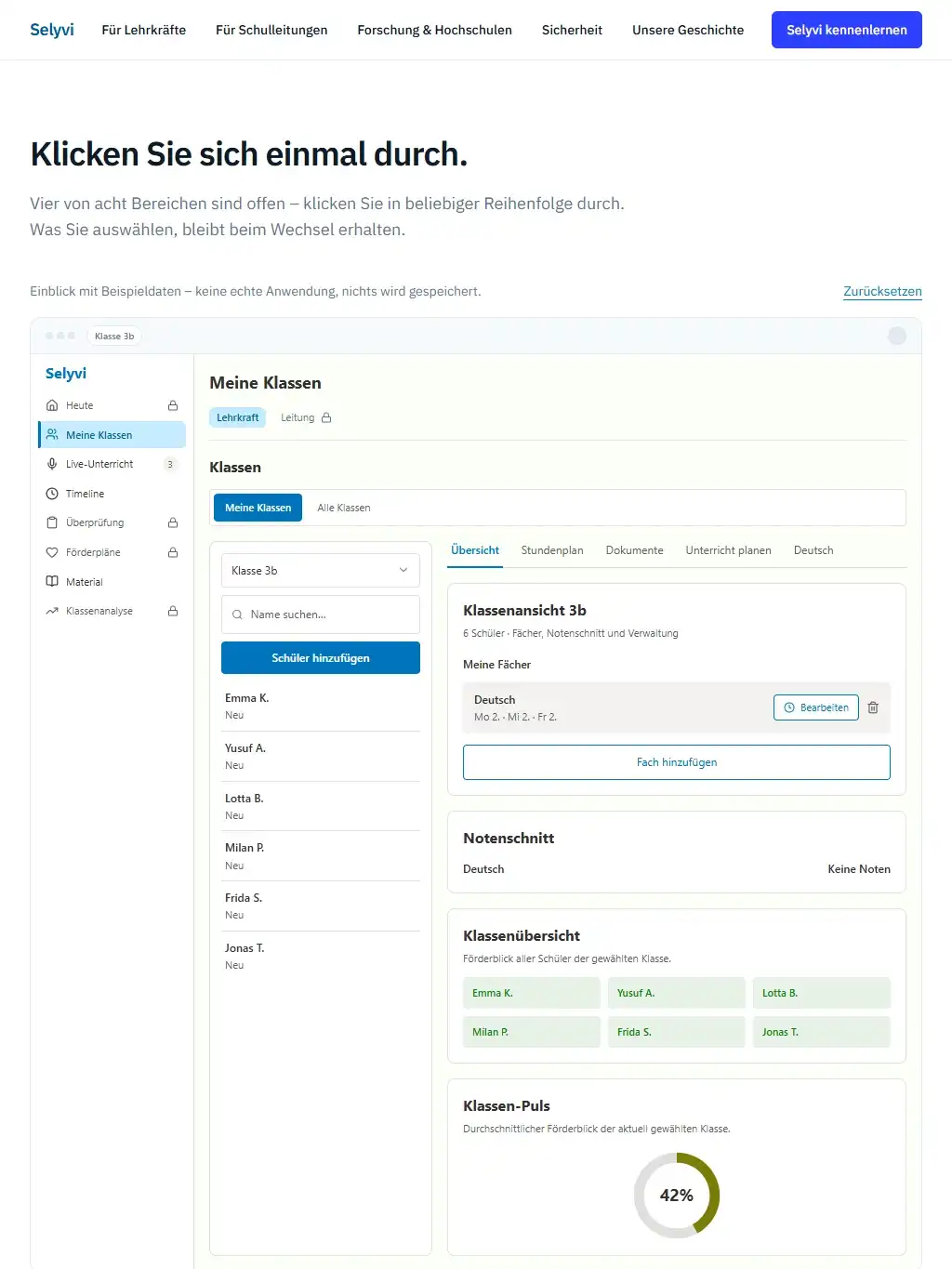The width and height of the screenshot is (952, 1269).
Task: Click the Klassenanalyse trend icon
Action: click(52, 611)
